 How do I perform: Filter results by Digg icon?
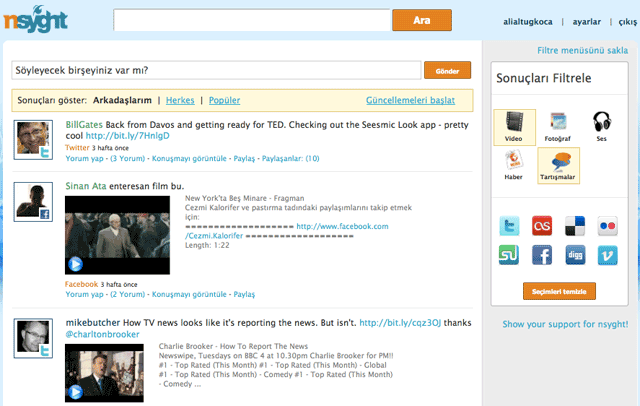(x=575, y=255)
